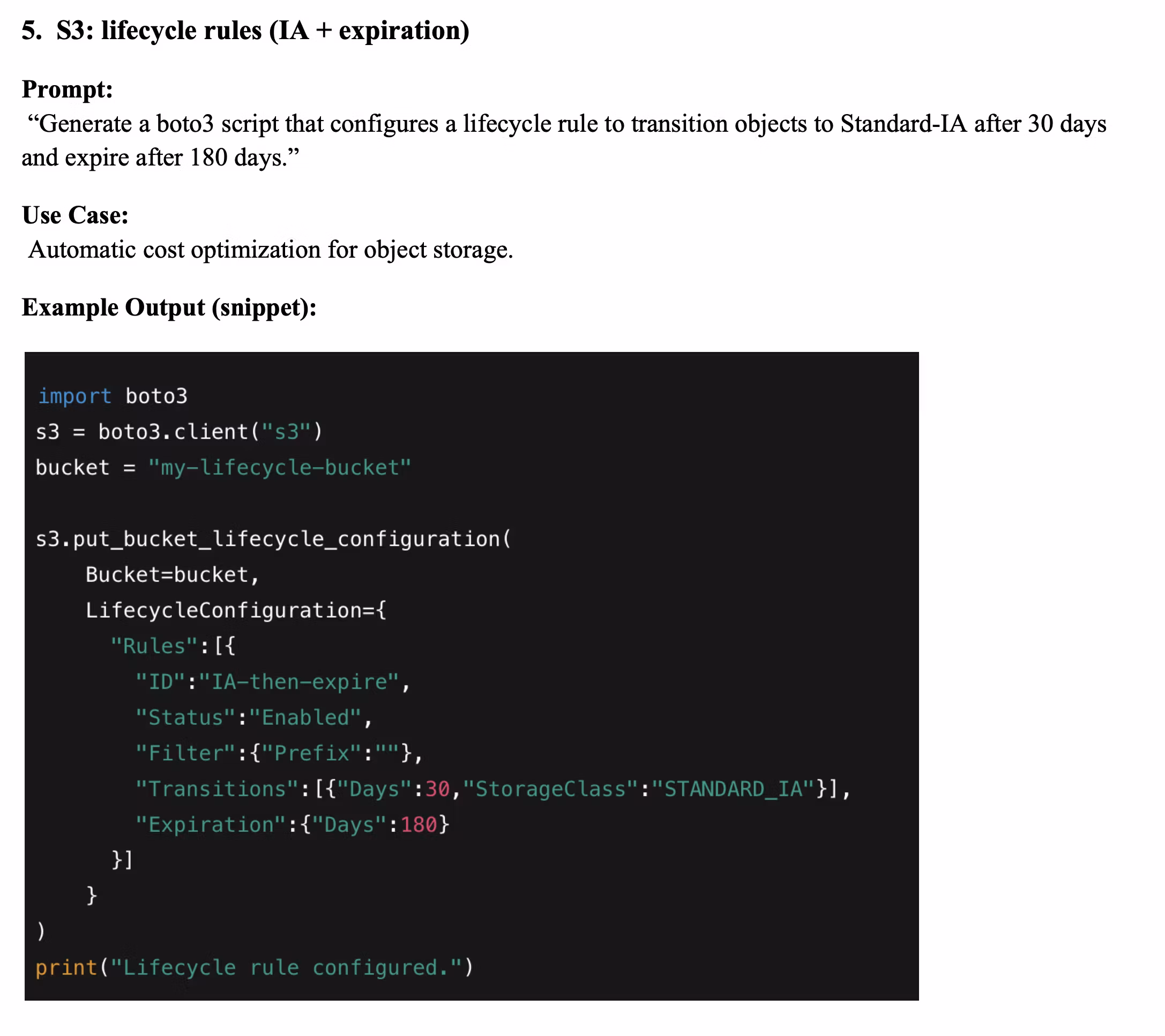Image resolution: width=1165 pixels, height=1036 pixels.
Task: Click the 'import' keyword in the code
Action: 74,396
